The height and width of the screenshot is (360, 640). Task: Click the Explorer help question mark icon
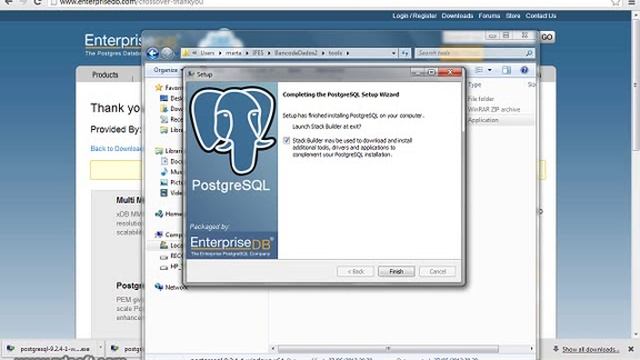tap(524, 70)
